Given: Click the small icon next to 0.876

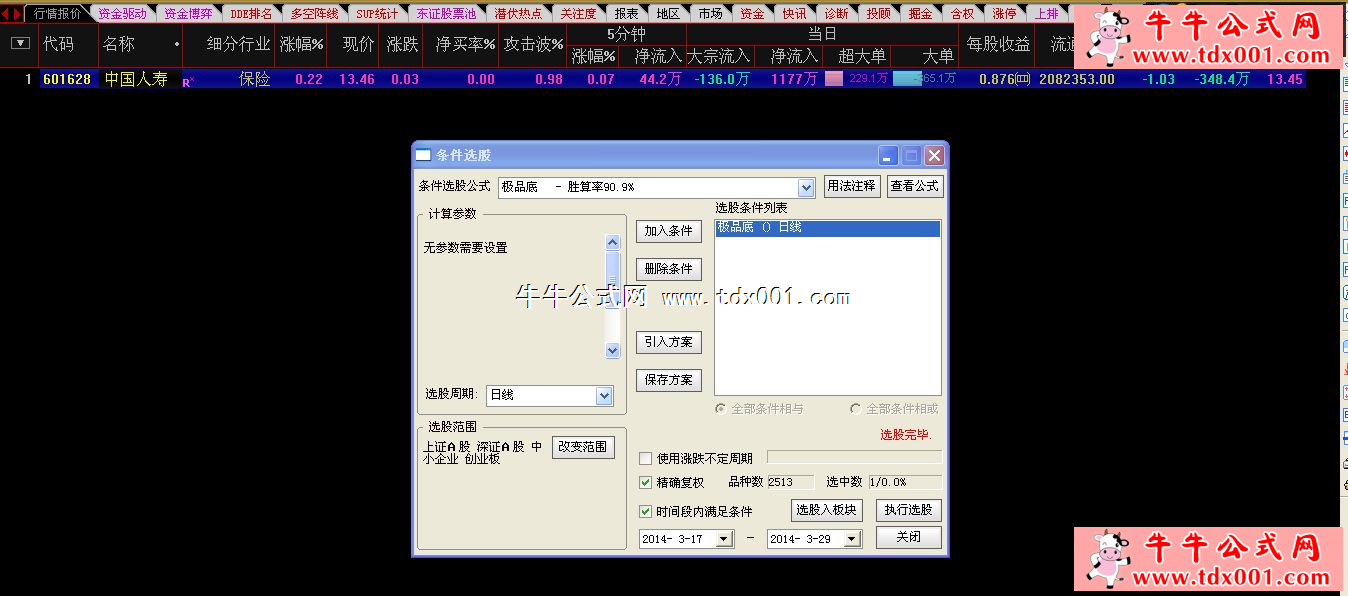Looking at the screenshot, I should [x=1023, y=79].
